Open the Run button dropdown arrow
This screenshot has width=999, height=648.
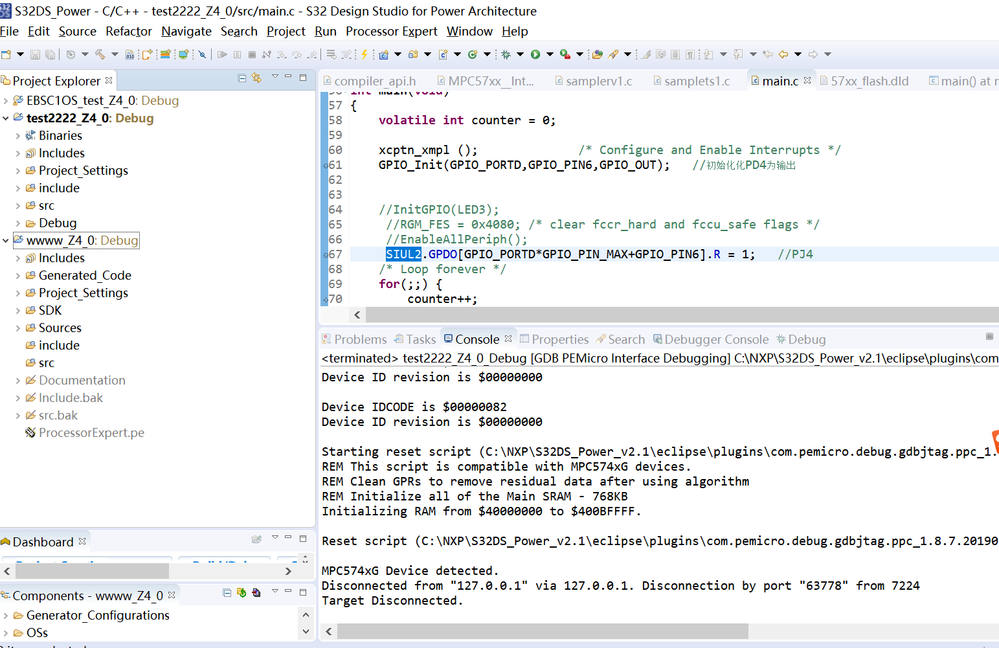click(x=550, y=54)
